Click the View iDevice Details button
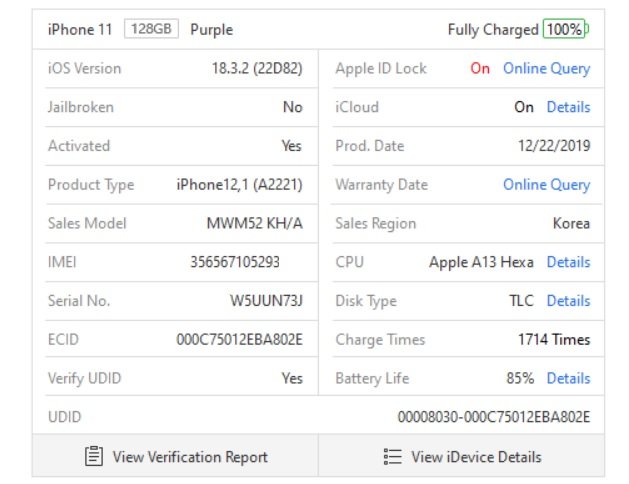 click(x=461, y=456)
